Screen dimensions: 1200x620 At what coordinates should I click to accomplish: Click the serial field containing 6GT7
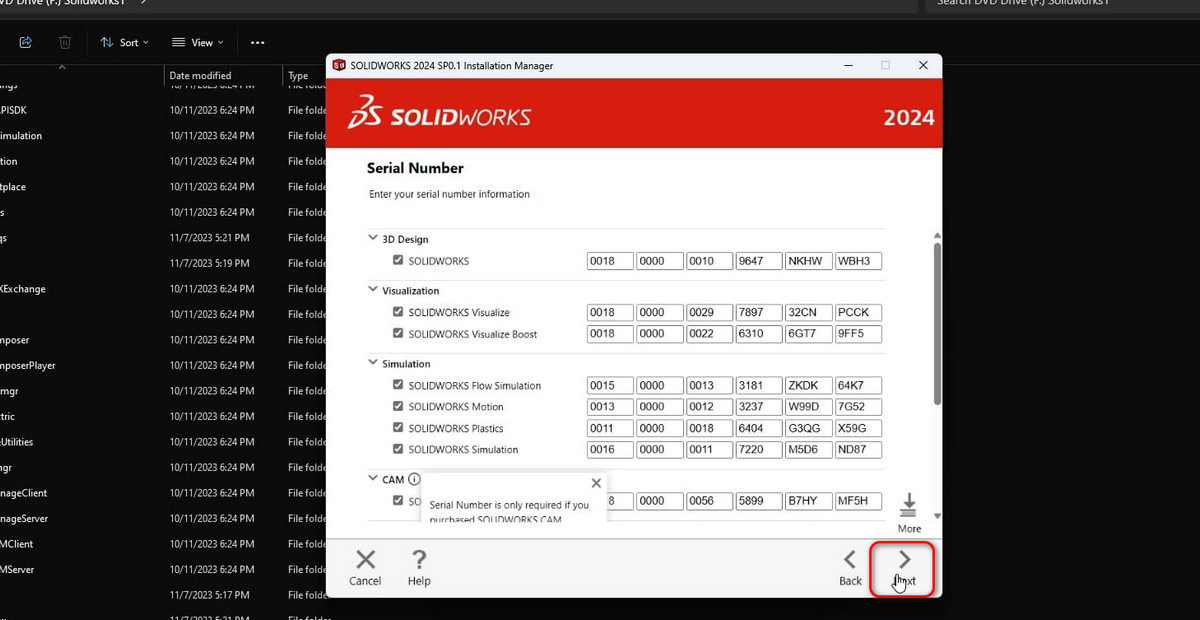808,334
